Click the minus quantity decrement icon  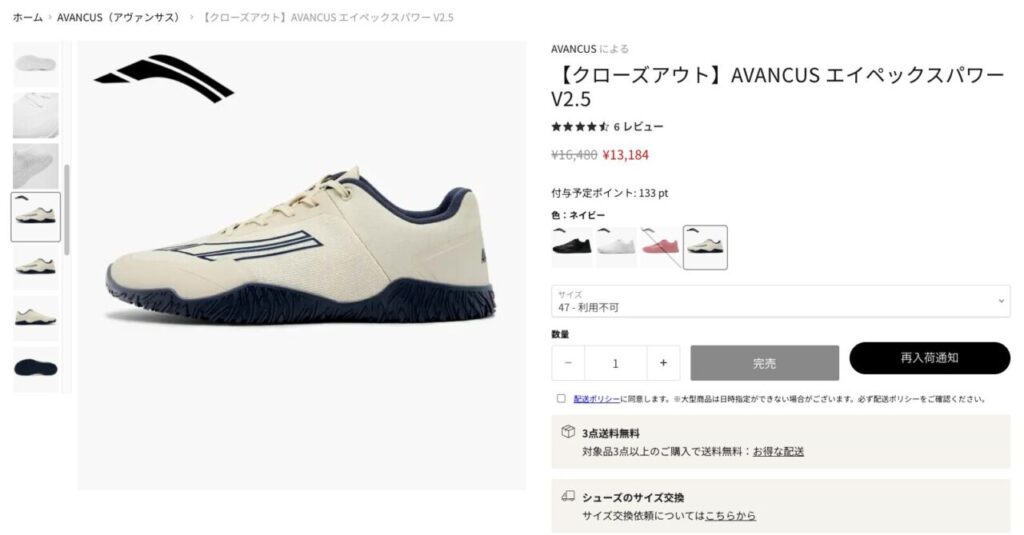pos(568,363)
